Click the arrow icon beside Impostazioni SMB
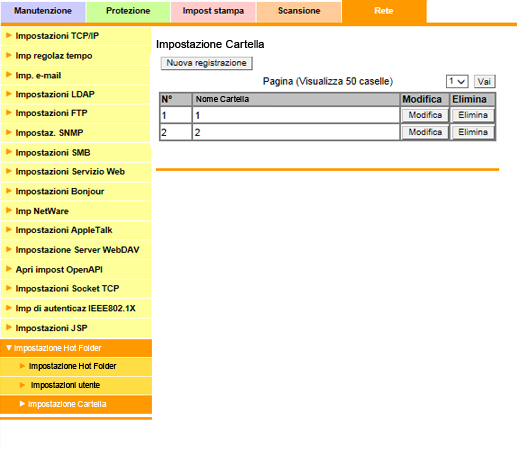 coord(9,152)
